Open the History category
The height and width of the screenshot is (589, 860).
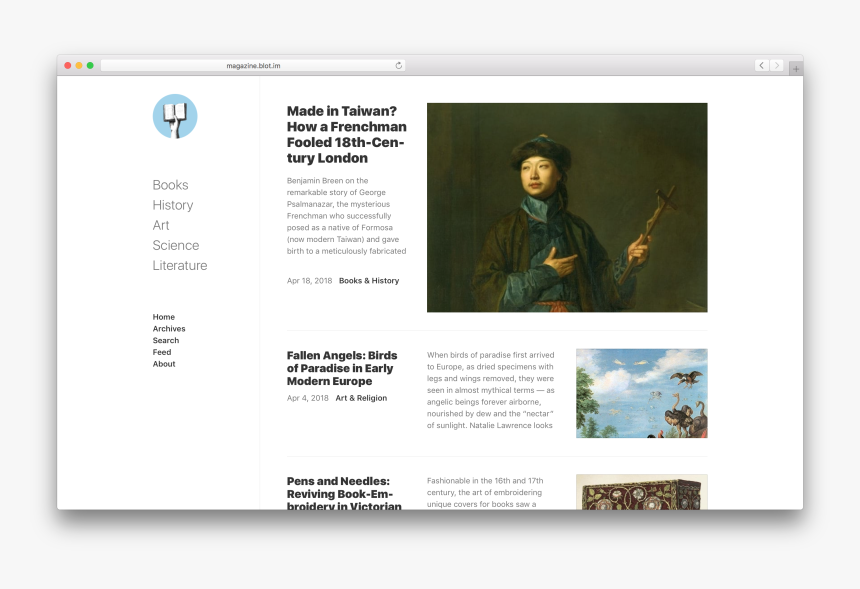[173, 205]
